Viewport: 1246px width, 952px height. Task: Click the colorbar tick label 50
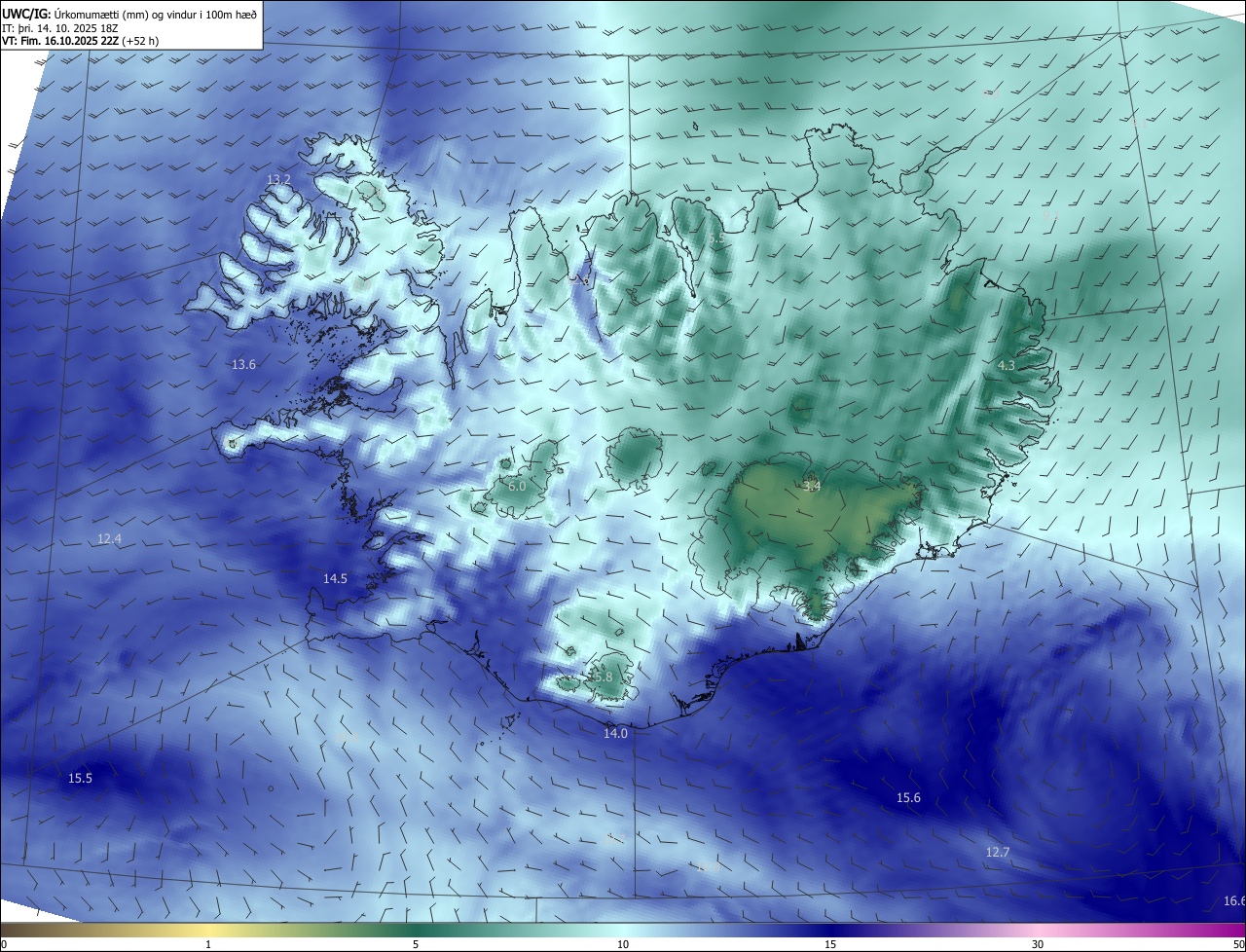pos(1238,944)
